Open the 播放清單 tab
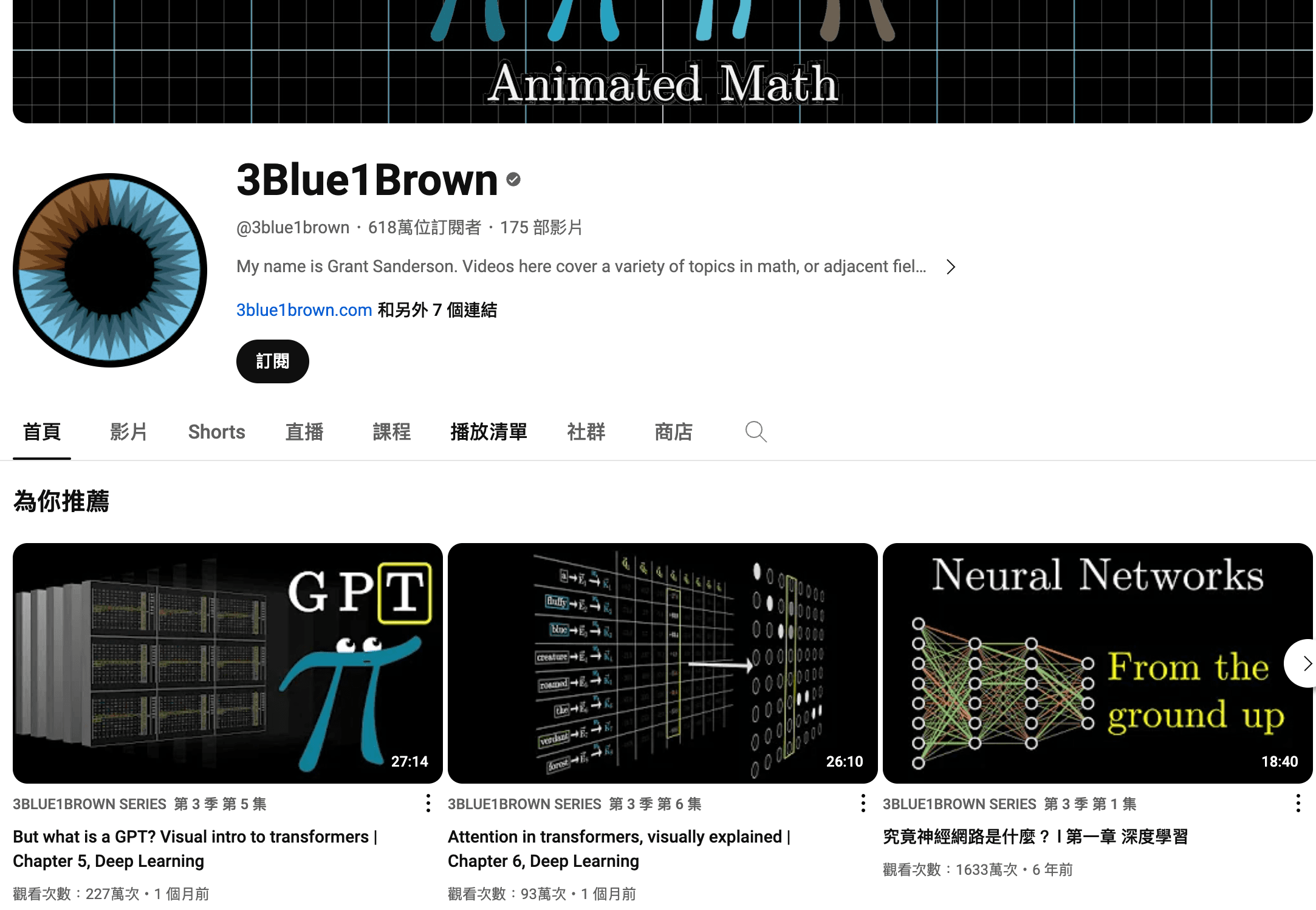This screenshot has height=910, width=1316. (x=488, y=432)
